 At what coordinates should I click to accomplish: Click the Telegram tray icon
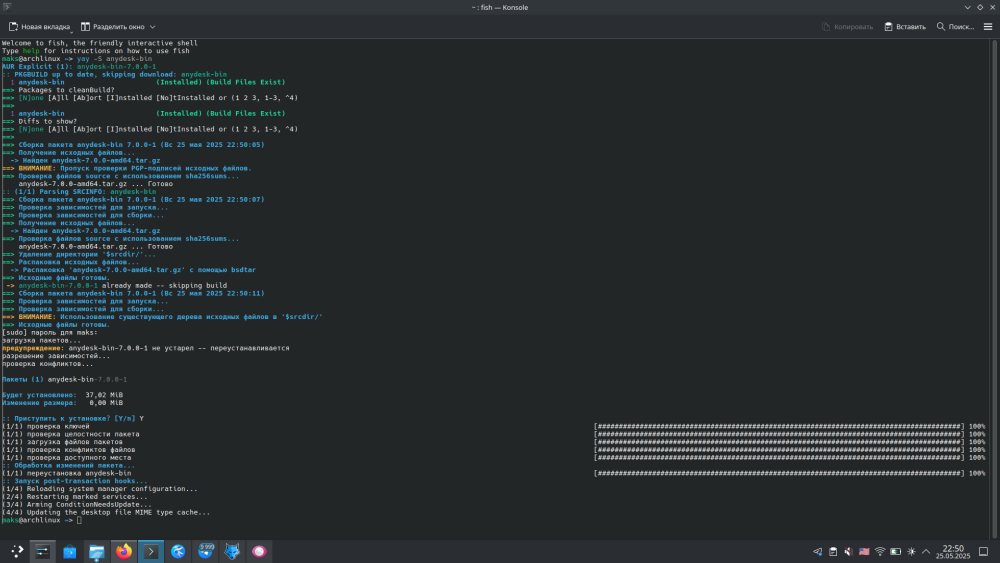click(x=818, y=552)
